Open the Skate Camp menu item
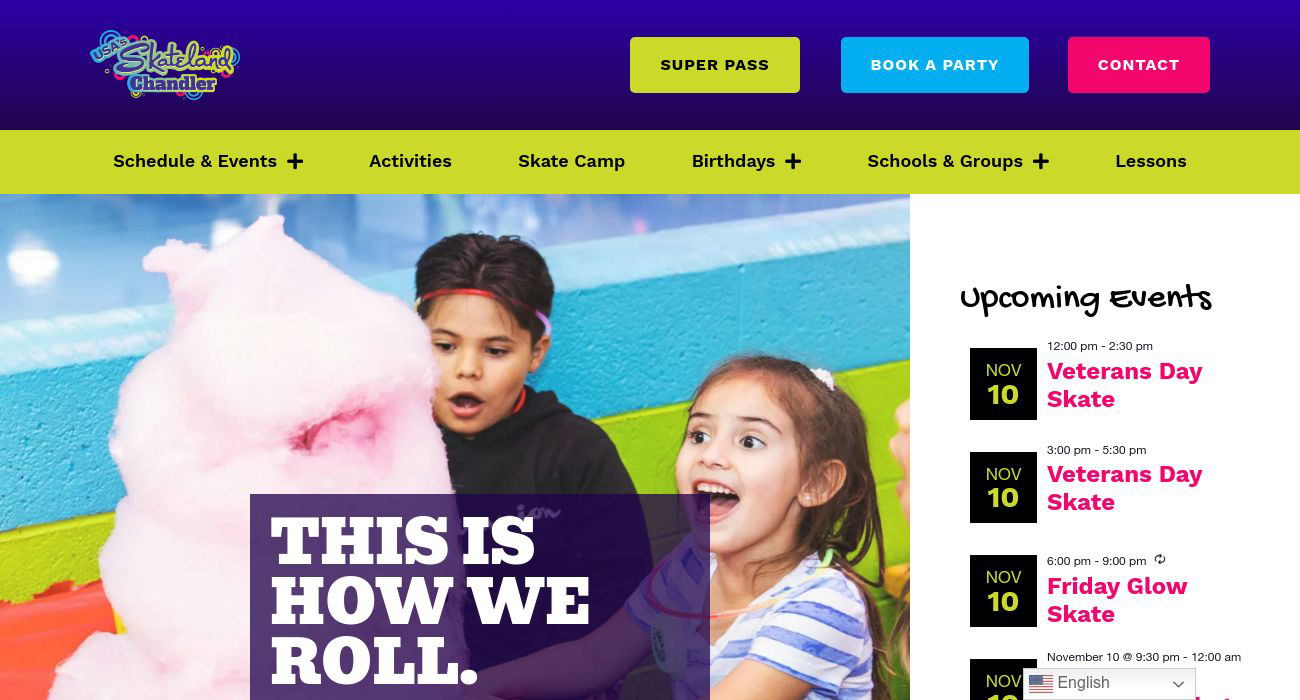Image resolution: width=1300 pixels, height=700 pixels. point(571,161)
